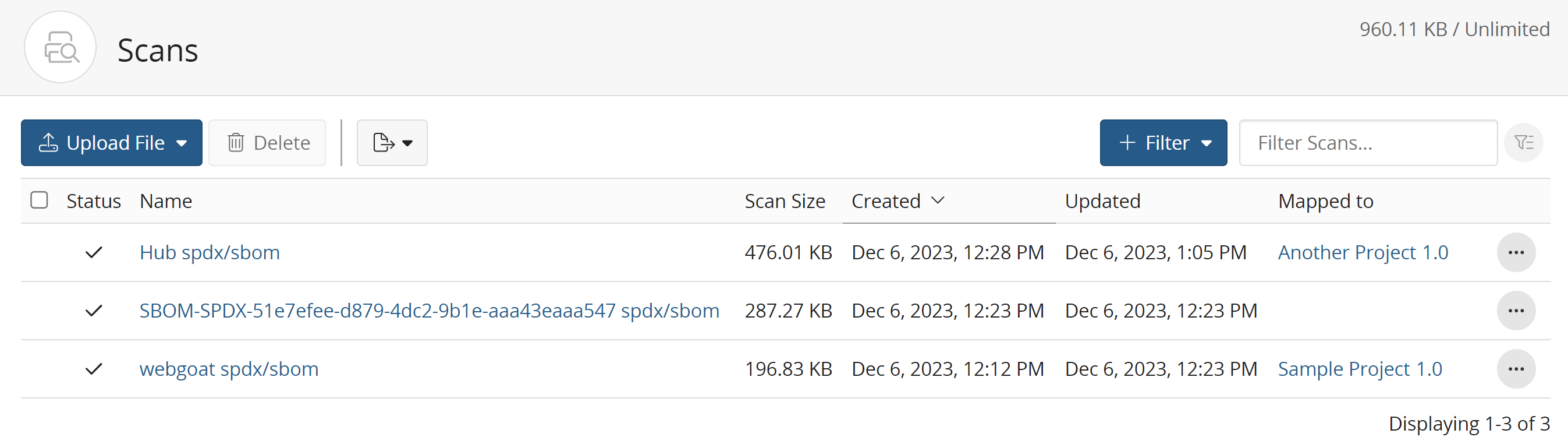Open actions menu for SBOM-SPDX-51e7efee row
1568x444 pixels.
[x=1516, y=311]
